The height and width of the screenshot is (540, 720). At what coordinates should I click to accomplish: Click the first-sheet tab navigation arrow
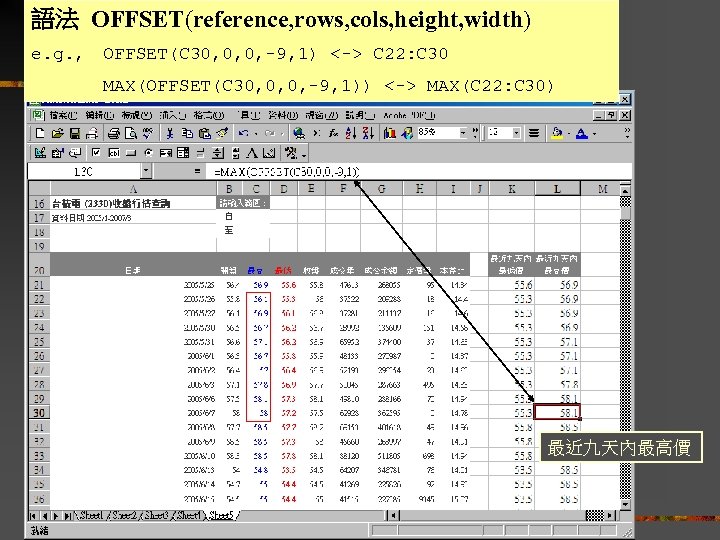pyautogui.click(x=34, y=516)
